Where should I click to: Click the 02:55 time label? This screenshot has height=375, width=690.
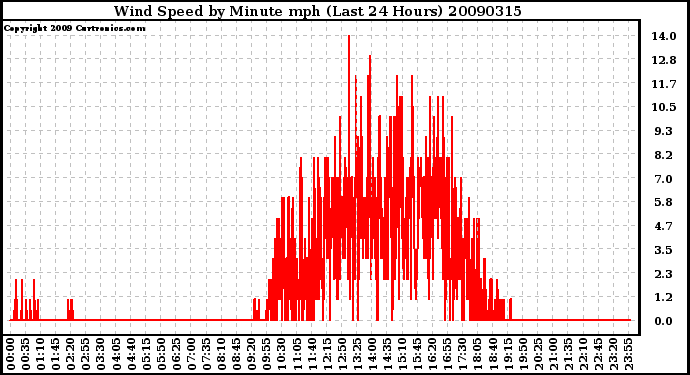pos(86,354)
